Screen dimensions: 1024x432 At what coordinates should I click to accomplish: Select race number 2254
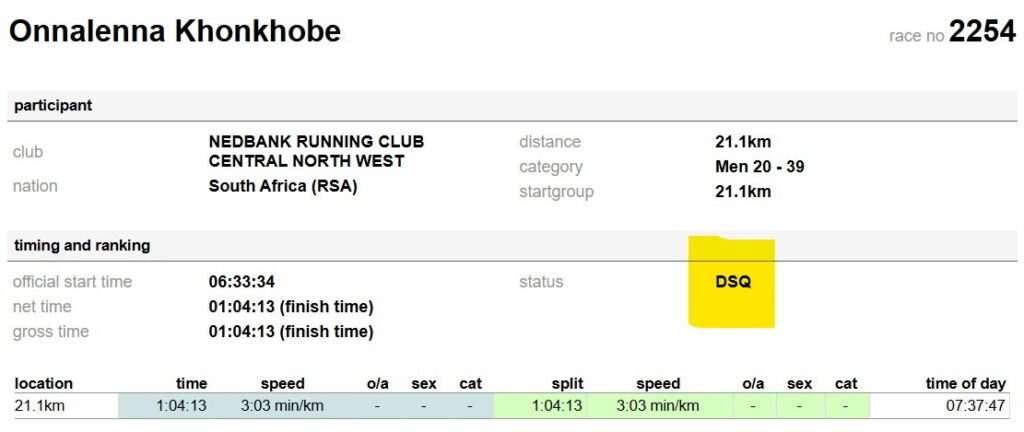(x=982, y=31)
